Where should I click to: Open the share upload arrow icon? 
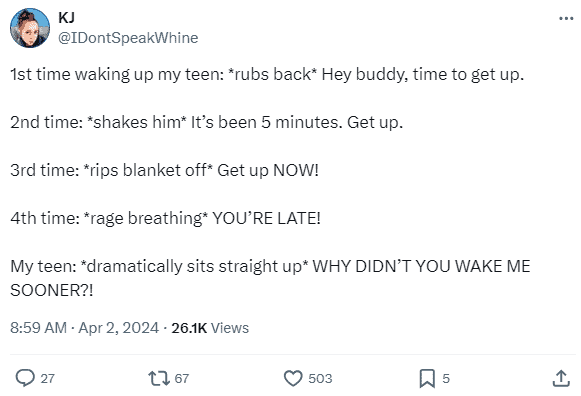pyautogui.click(x=561, y=378)
